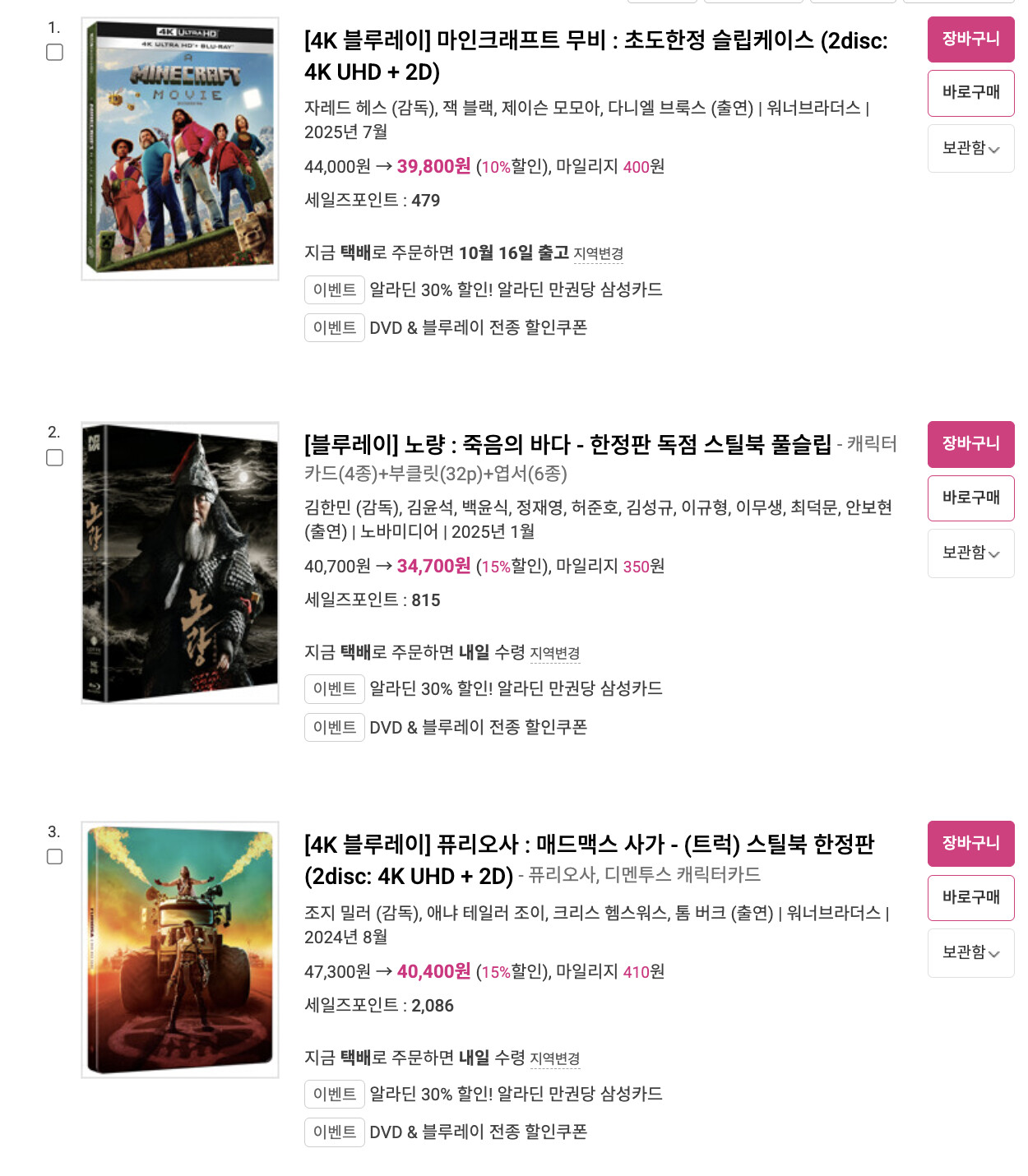Expand the 보관함 dropdown for the Minecraft item
The image size is (1028, 1176).
970,149
